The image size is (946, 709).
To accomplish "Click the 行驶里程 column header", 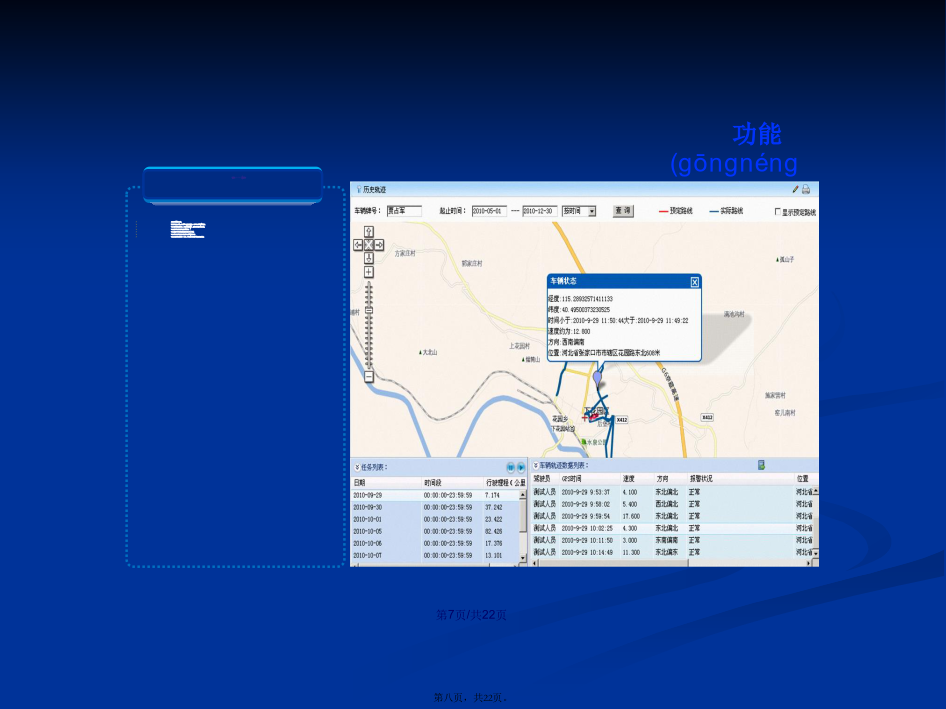I will (506, 483).
